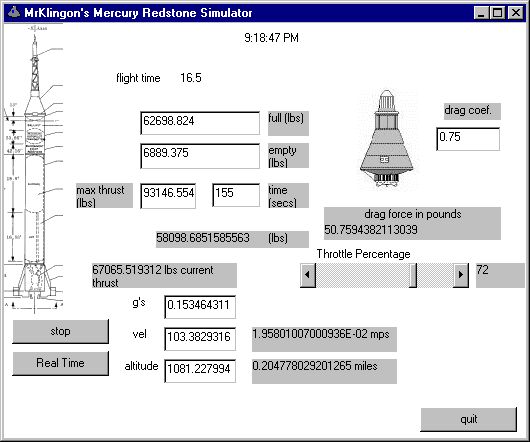Click the empty (lbs) label
The width and height of the screenshot is (530, 442).
tap(288, 156)
